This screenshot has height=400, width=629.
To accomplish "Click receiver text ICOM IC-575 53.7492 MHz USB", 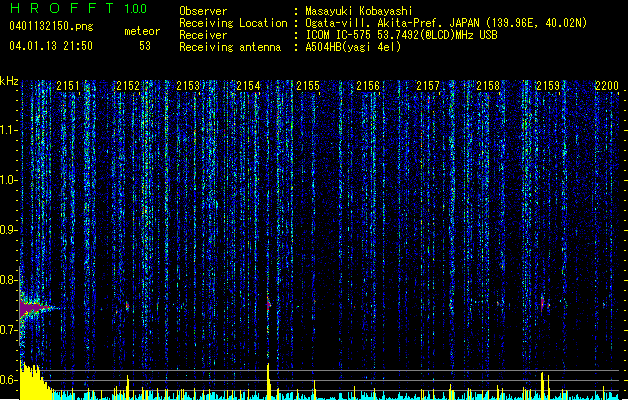I will (401, 35).
